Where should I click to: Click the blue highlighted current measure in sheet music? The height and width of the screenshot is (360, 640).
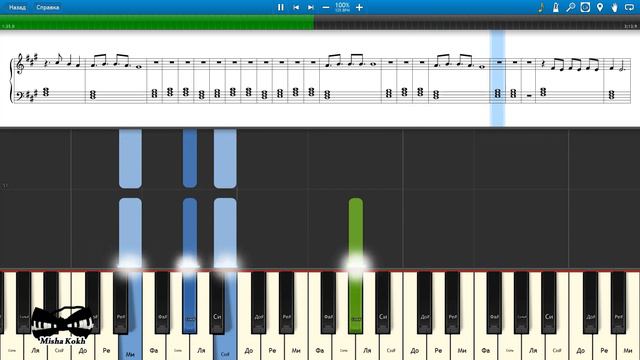[497, 78]
